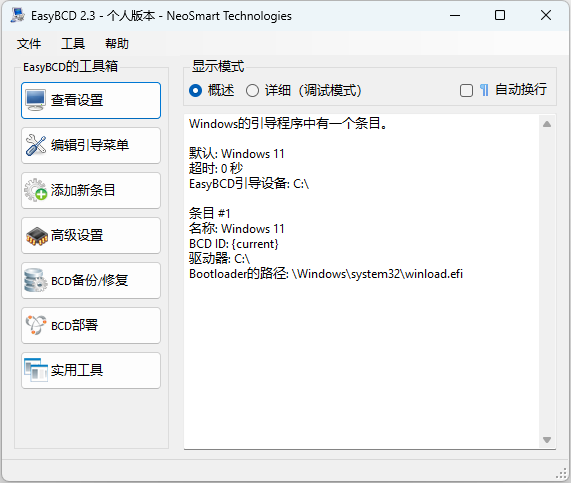Click the chip icon beside 高级设置
Viewport: 571px width, 483px height.
(x=36, y=236)
